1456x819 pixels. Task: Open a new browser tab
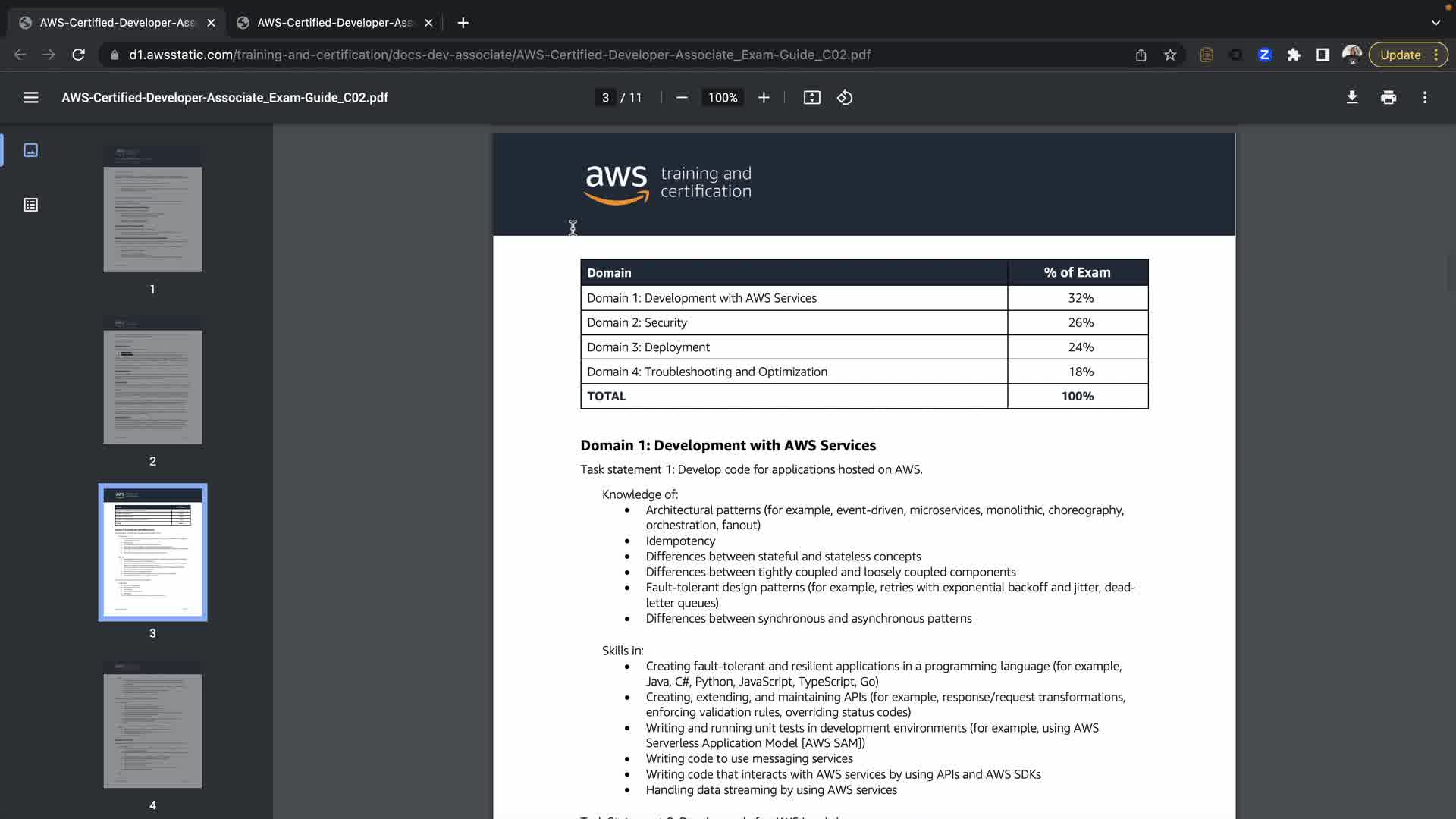pos(463,23)
